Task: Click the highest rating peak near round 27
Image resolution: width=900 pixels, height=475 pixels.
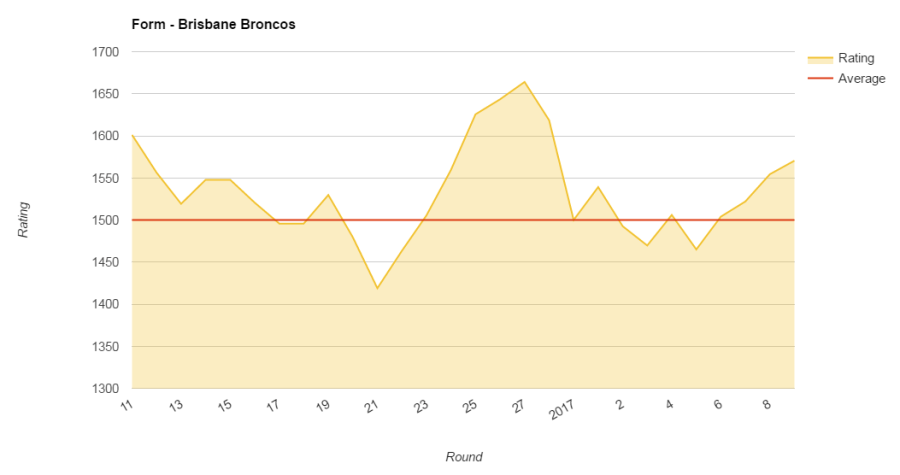Action: pyautogui.click(x=524, y=82)
